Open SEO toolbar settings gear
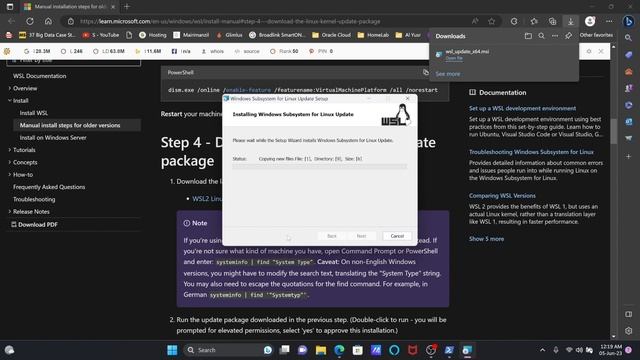This screenshot has height=360, width=640. [x=589, y=51]
